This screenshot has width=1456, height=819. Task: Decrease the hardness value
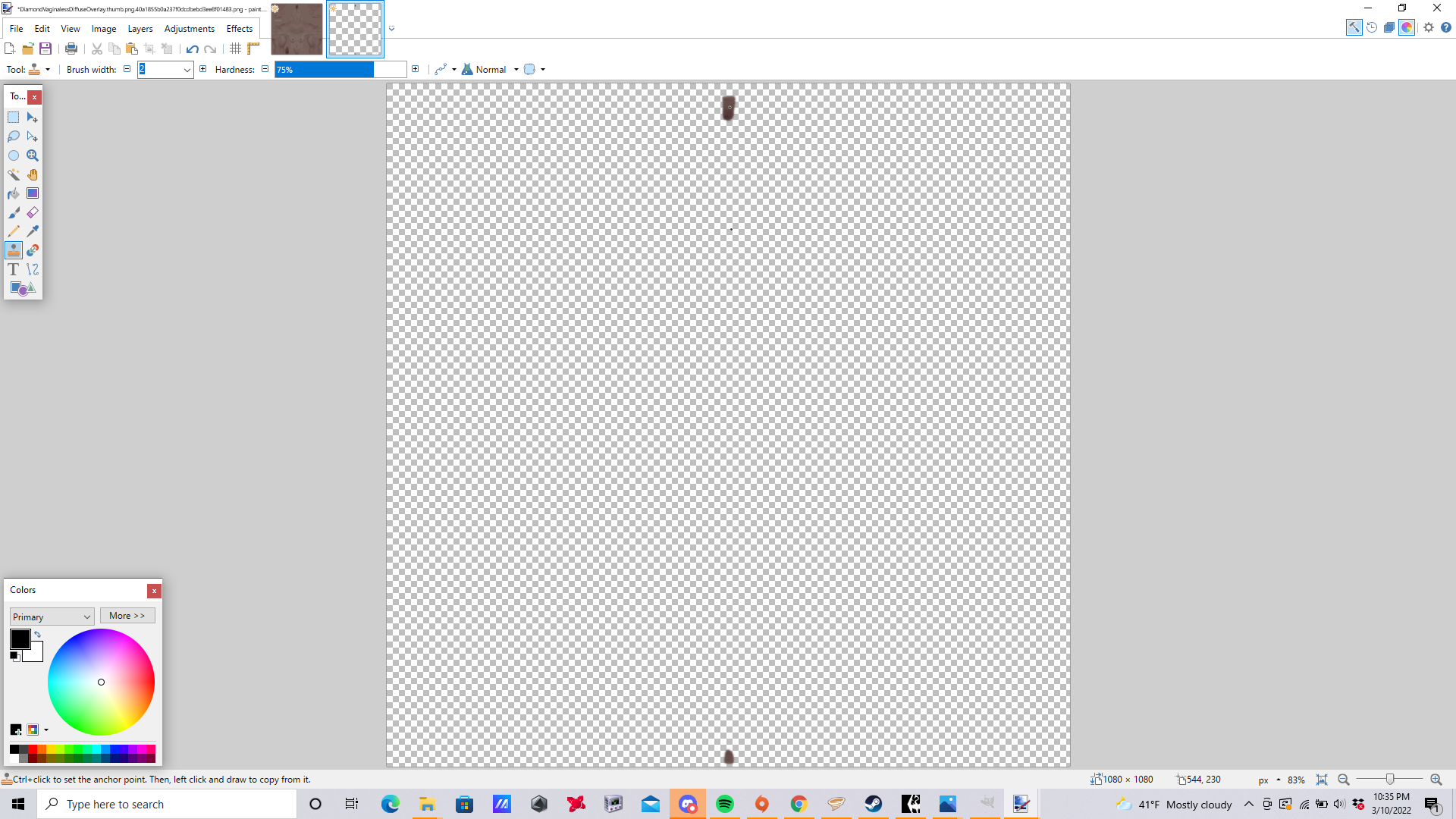coord(265,69)
